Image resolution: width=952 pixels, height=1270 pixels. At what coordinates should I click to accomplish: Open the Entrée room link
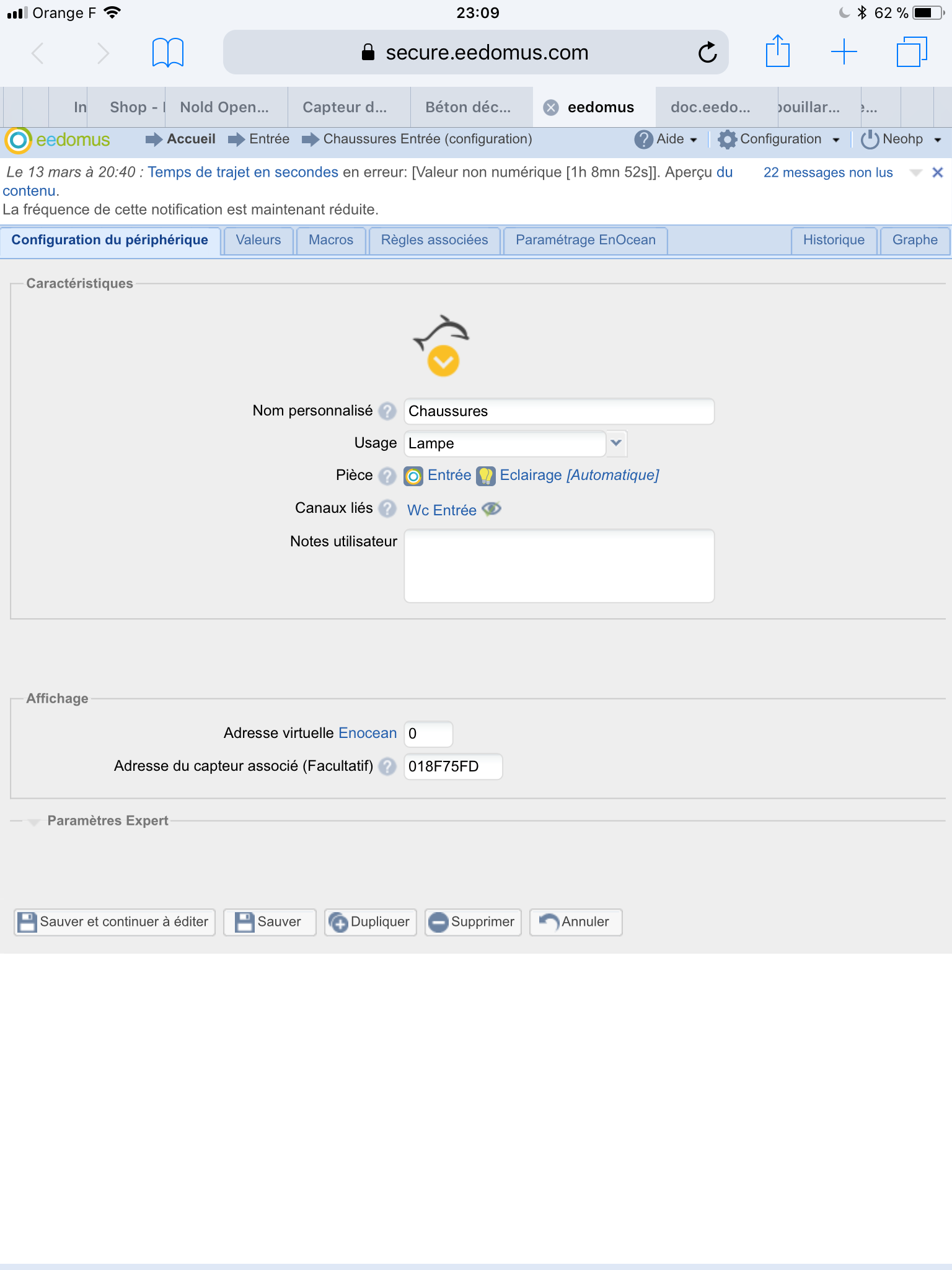[449, 476]
